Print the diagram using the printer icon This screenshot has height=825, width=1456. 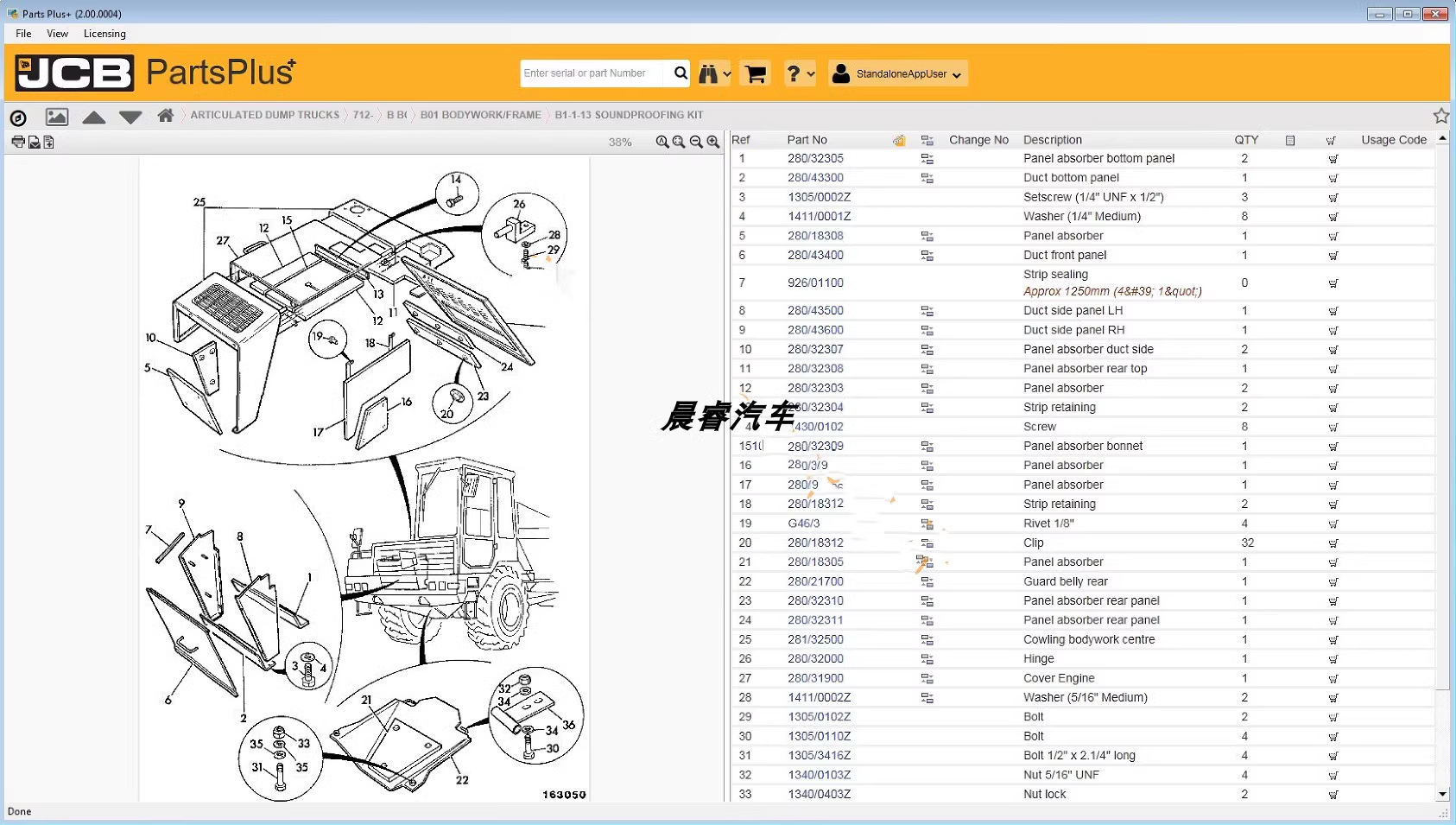[x=18, y=142]
